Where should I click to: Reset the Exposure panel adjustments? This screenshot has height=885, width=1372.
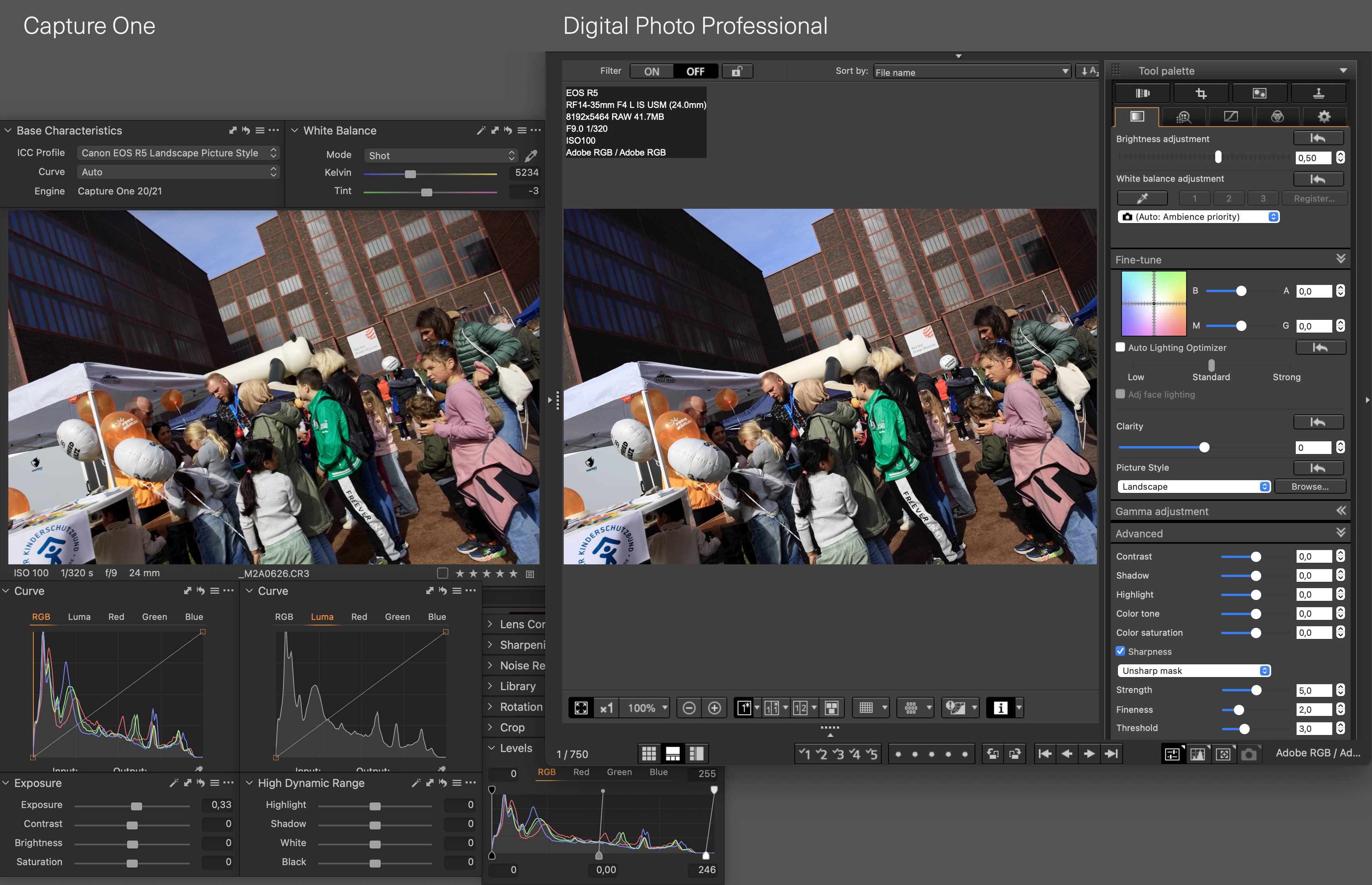click(200, 783)
